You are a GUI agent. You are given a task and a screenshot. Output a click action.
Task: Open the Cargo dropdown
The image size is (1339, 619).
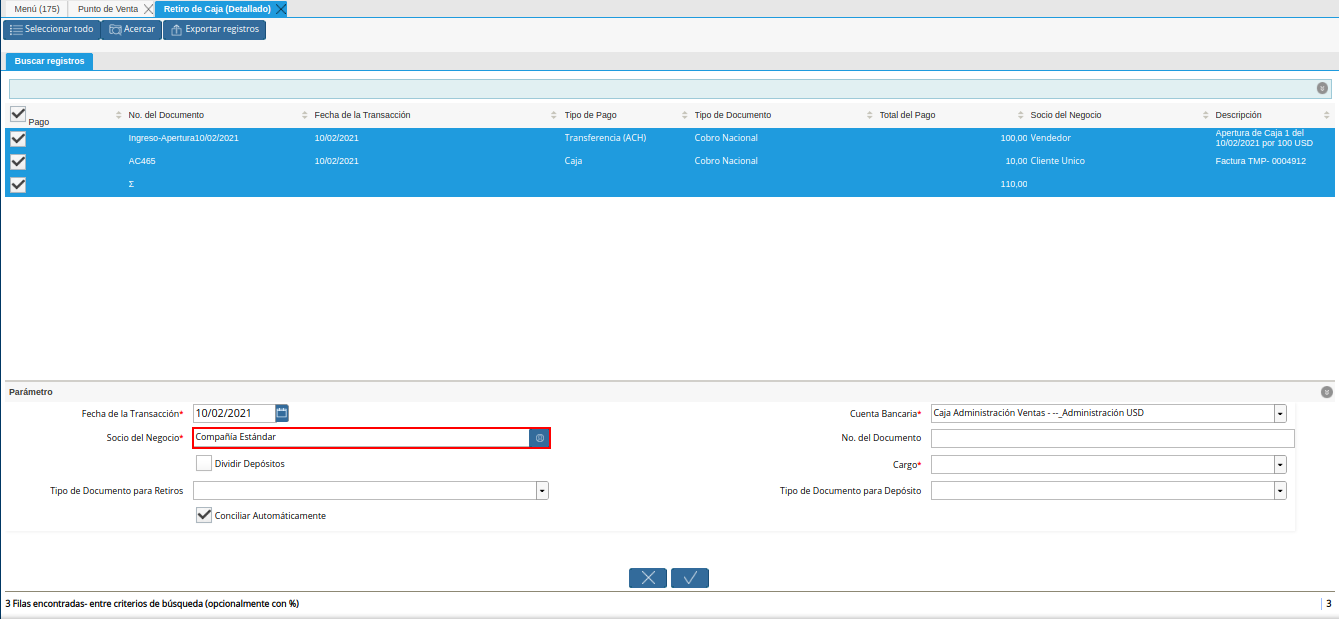(1280, 465)
